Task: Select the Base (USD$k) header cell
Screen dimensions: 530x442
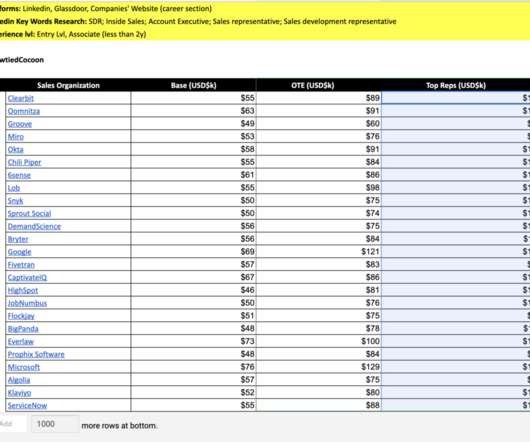Action: 194,85
